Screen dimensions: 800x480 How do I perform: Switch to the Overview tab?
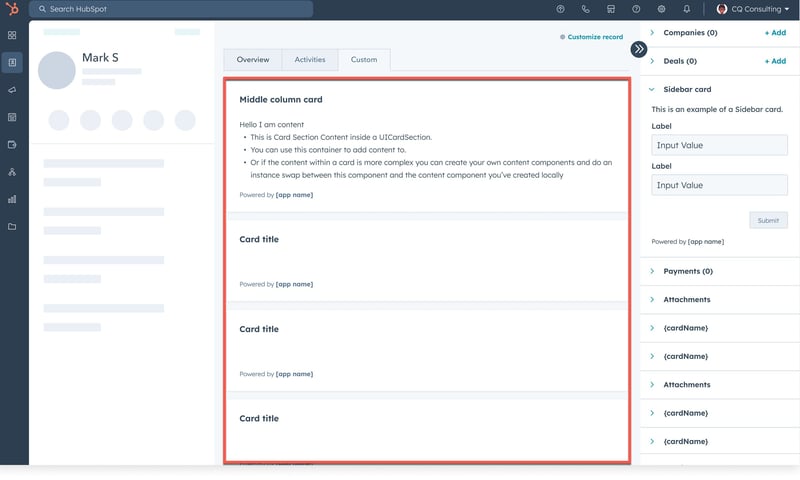click(x=253, y=60)
